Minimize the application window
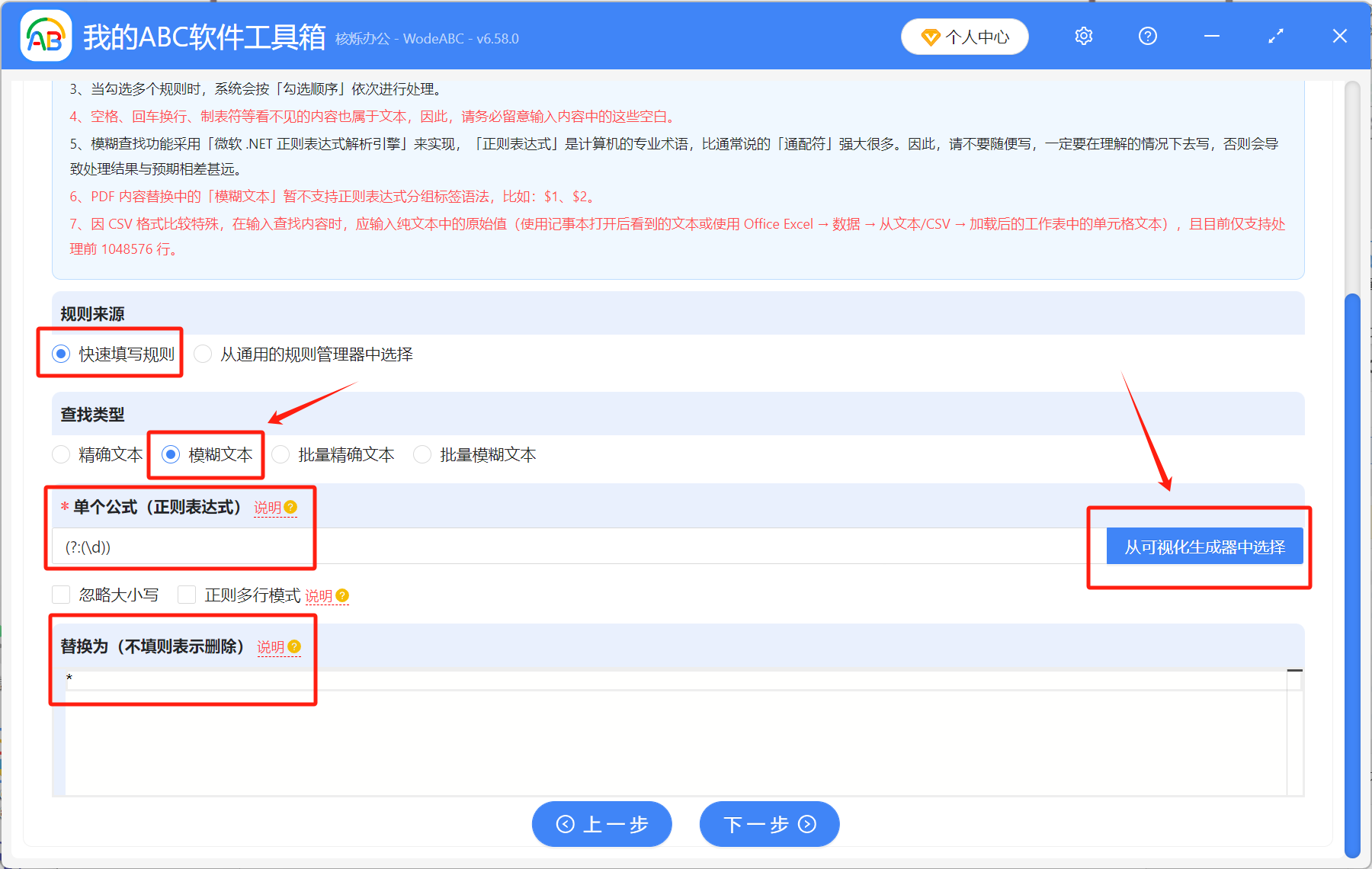1372x869 pixels. (1211, 37)
